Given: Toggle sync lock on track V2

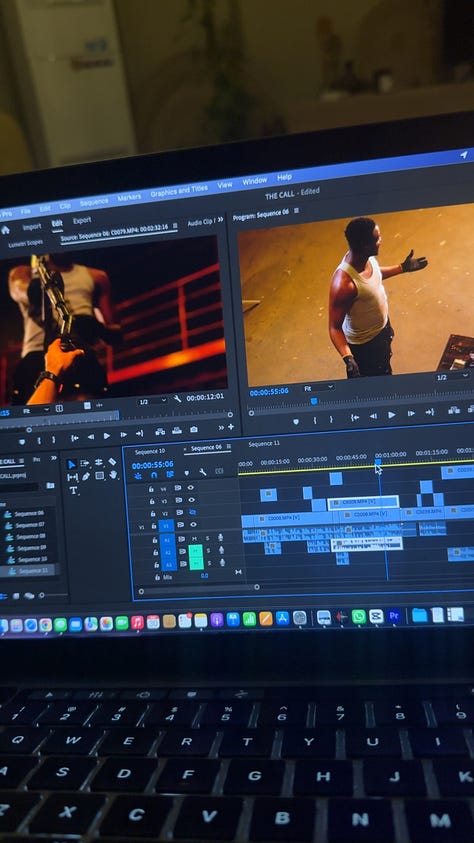Looking at the screenshot, I should tap(179, 513).
